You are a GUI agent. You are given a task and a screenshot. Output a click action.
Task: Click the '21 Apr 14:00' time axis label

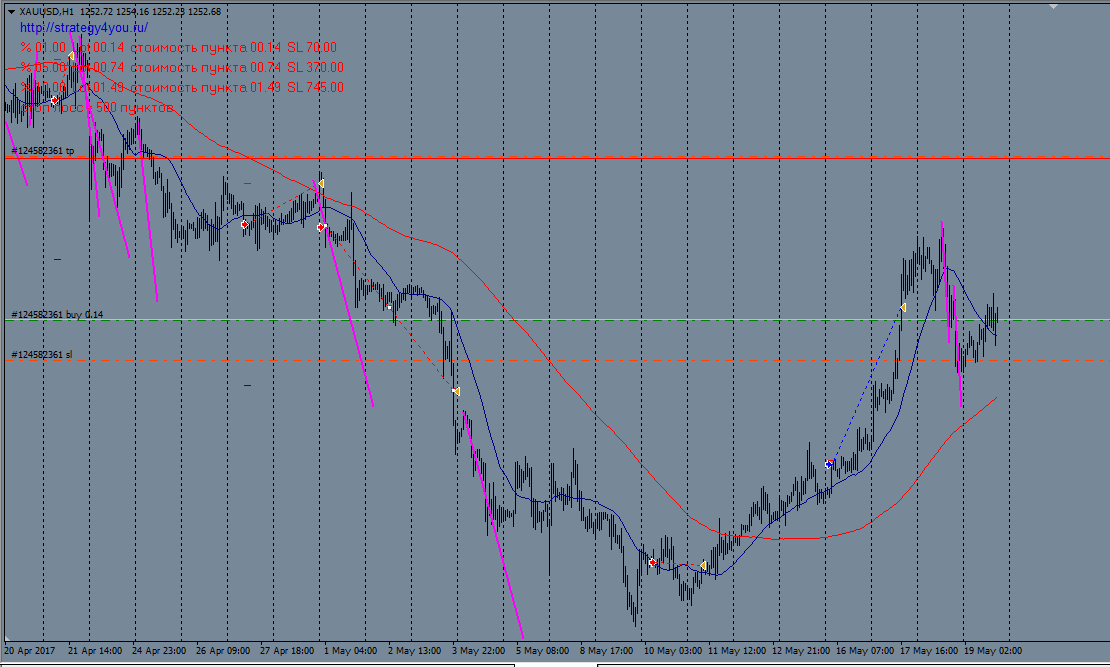point(95,650)
